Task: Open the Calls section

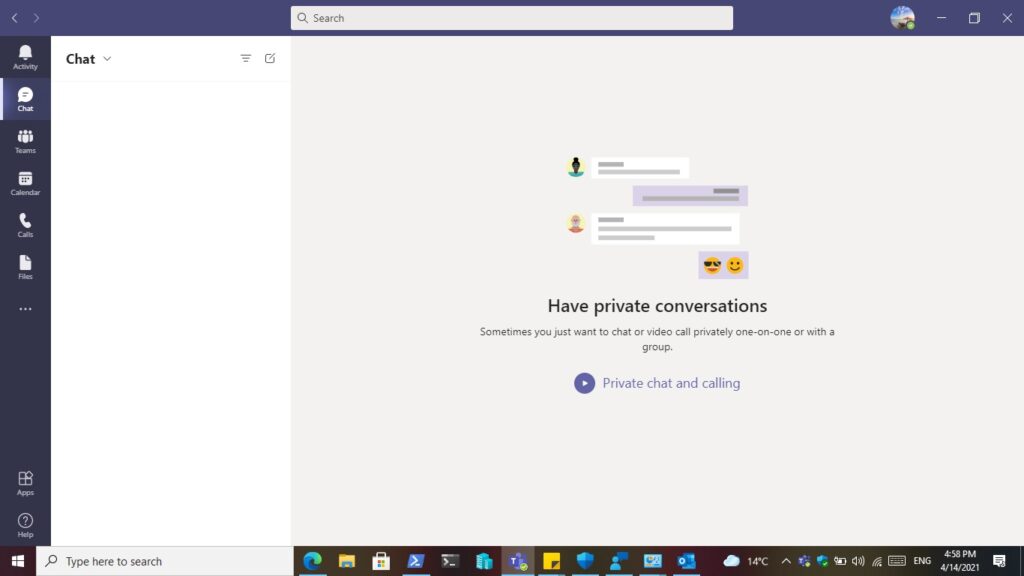Action: click(25, 225)
